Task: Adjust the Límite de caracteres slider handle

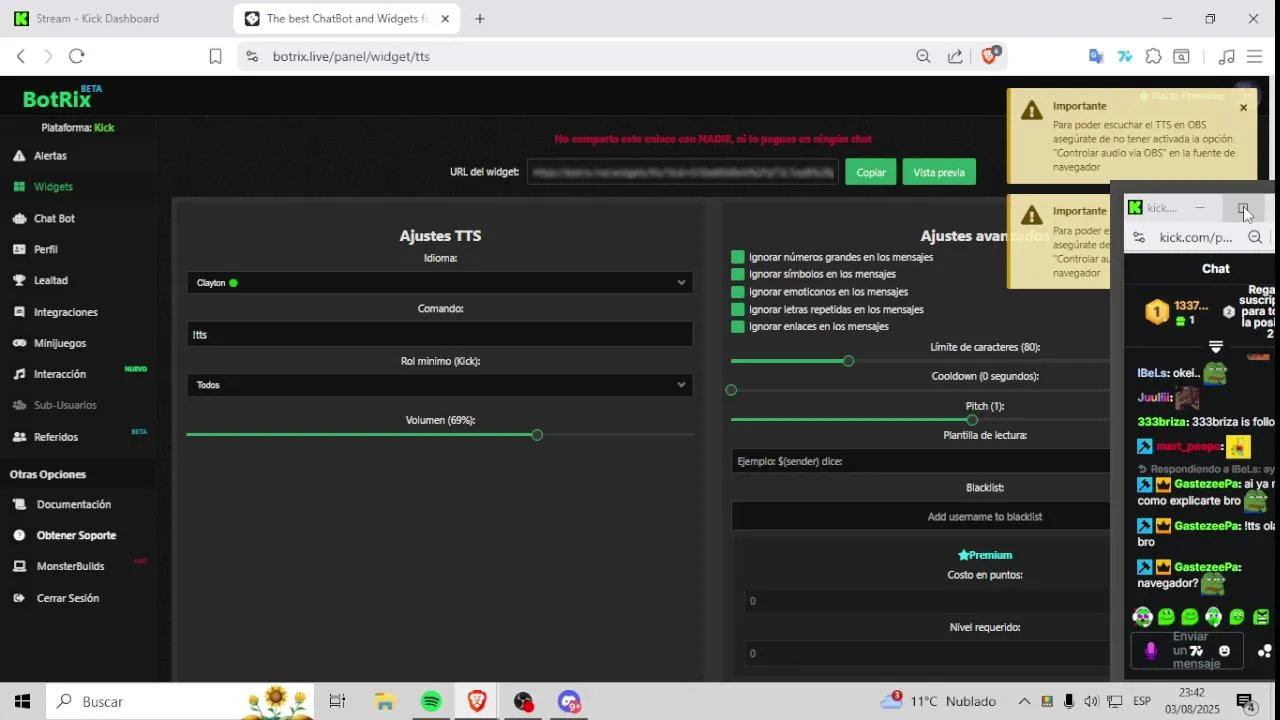Action: [x=848, y=361]
